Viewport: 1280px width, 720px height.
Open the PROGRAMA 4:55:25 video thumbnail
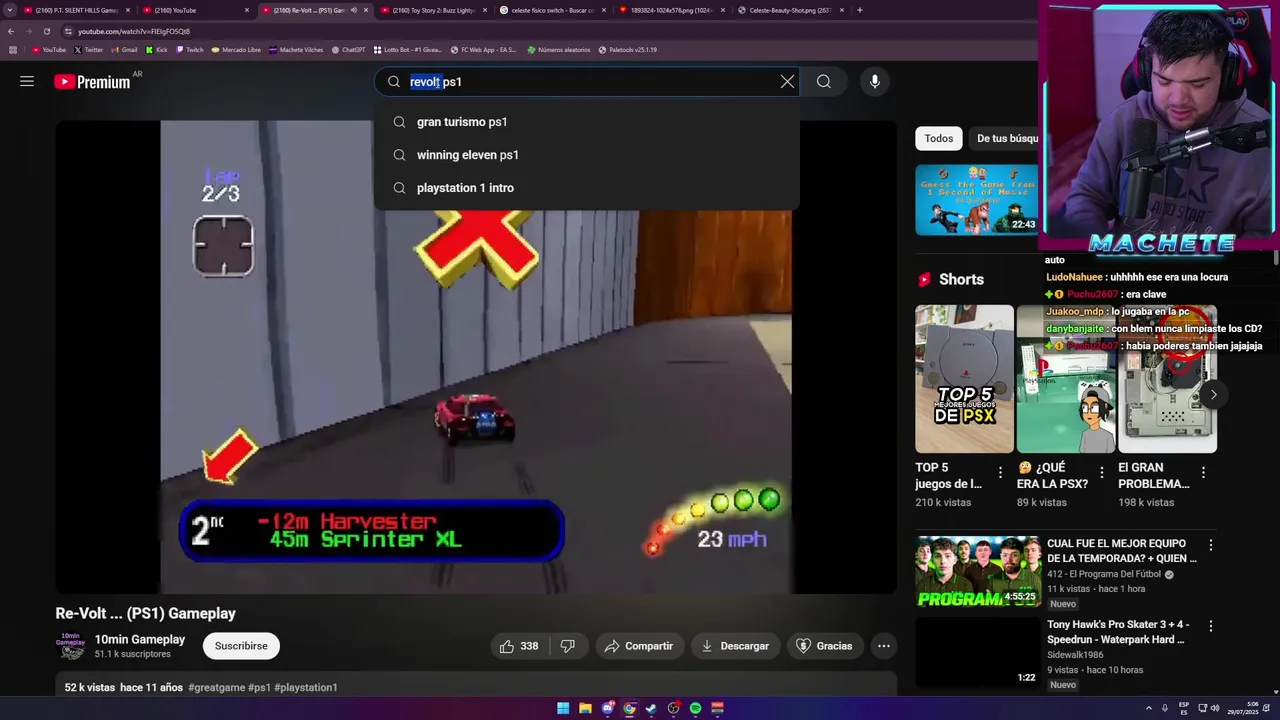point(977,571)
